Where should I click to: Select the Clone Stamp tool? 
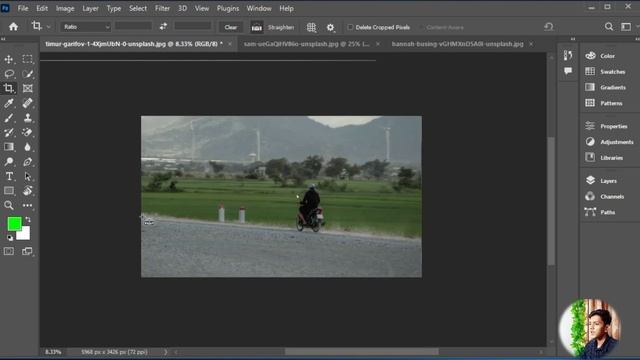[x=27, y=118]
